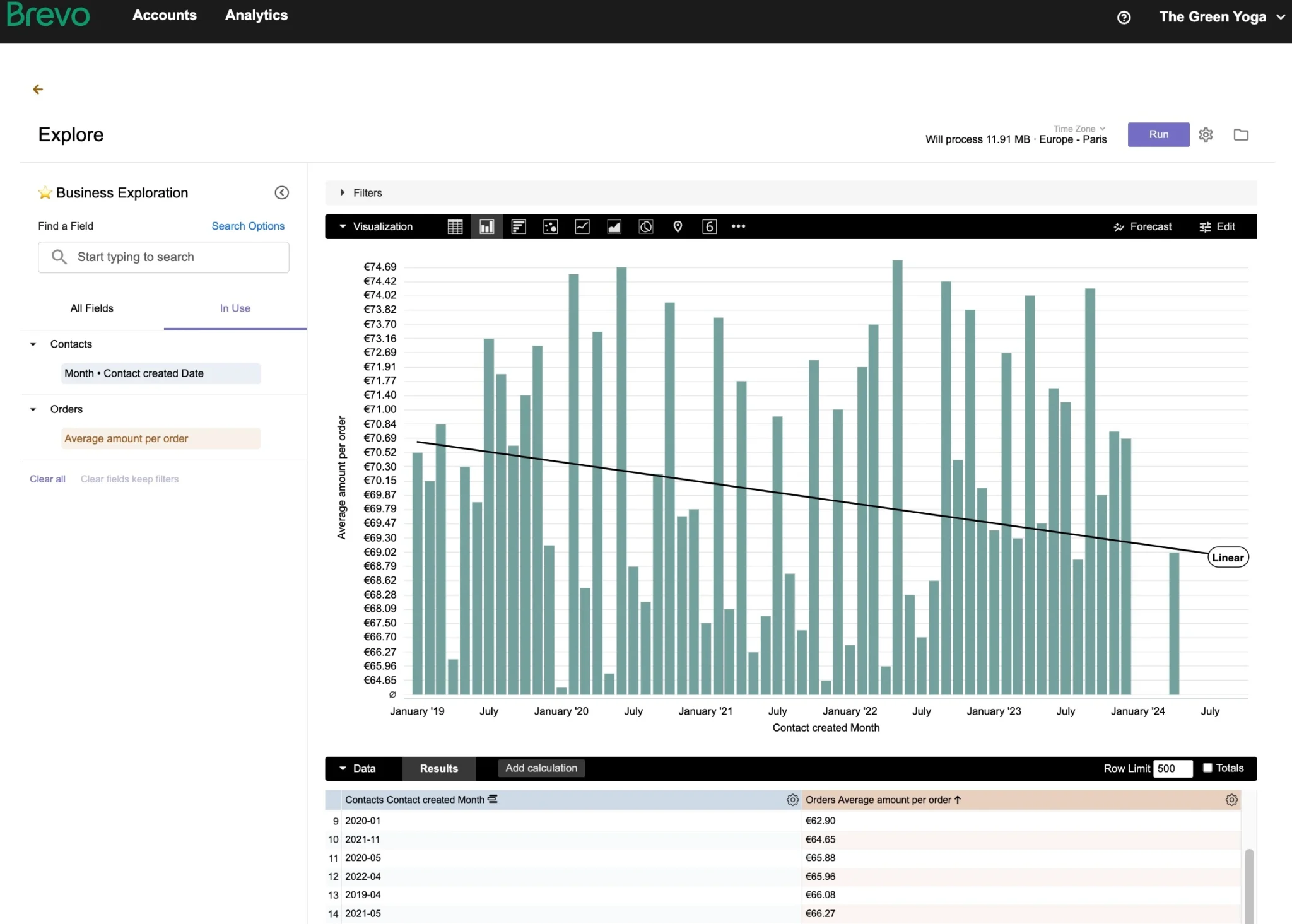Open more visualization types ellipsis

pos(738,226)
